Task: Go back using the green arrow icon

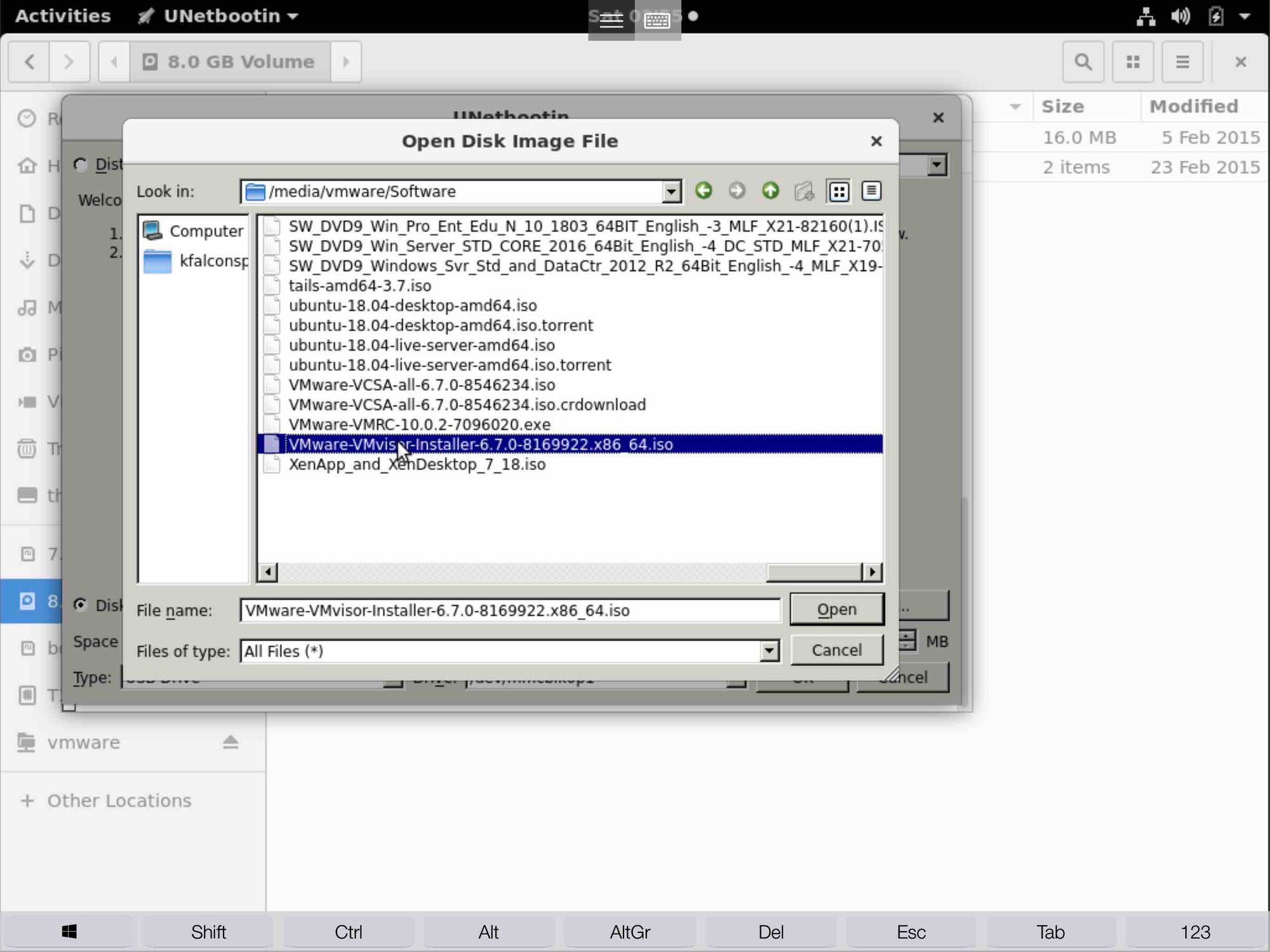Action: (703, 191)
